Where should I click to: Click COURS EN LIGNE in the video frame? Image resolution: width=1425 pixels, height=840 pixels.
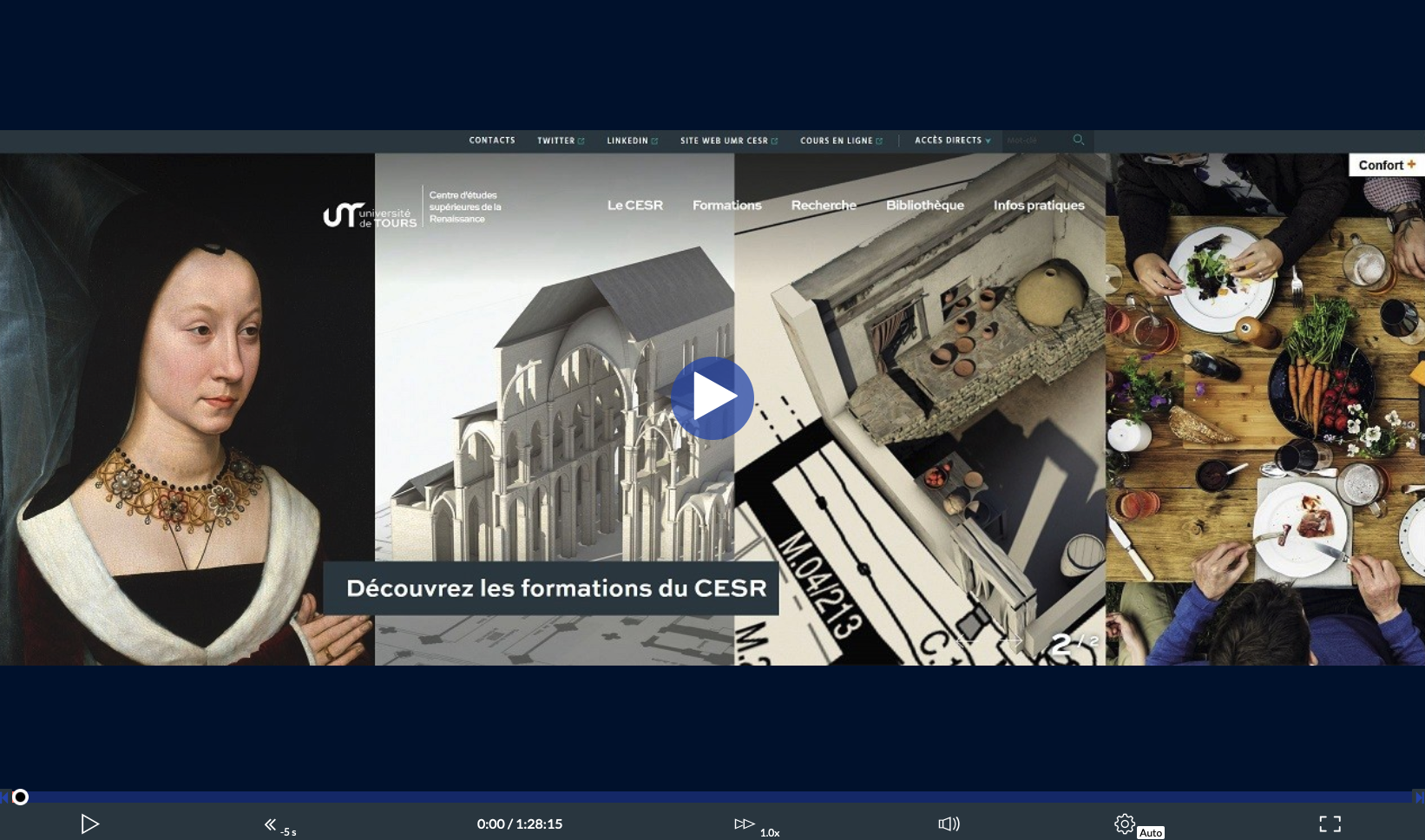[x=841, y=141]
